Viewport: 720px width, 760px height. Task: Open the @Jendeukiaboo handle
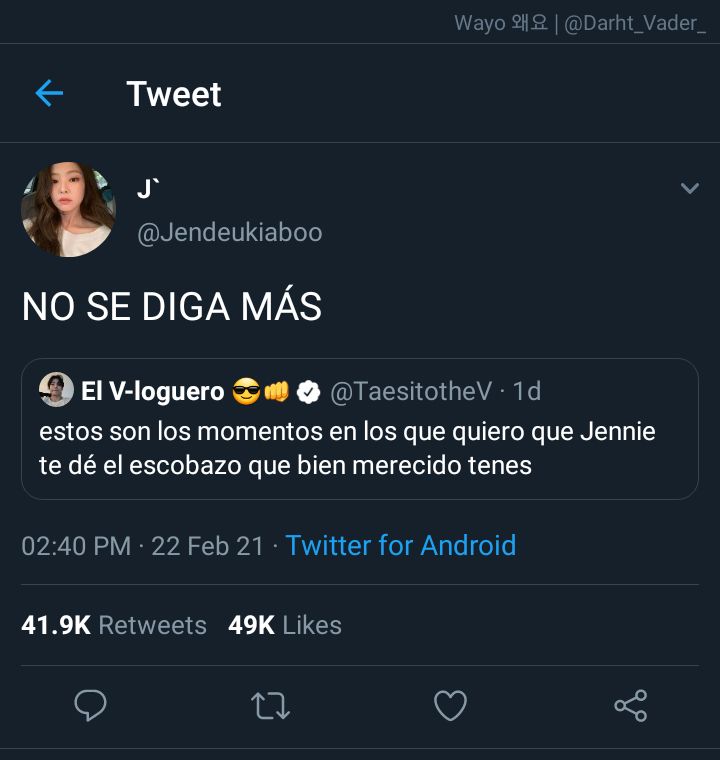point(230,232)
